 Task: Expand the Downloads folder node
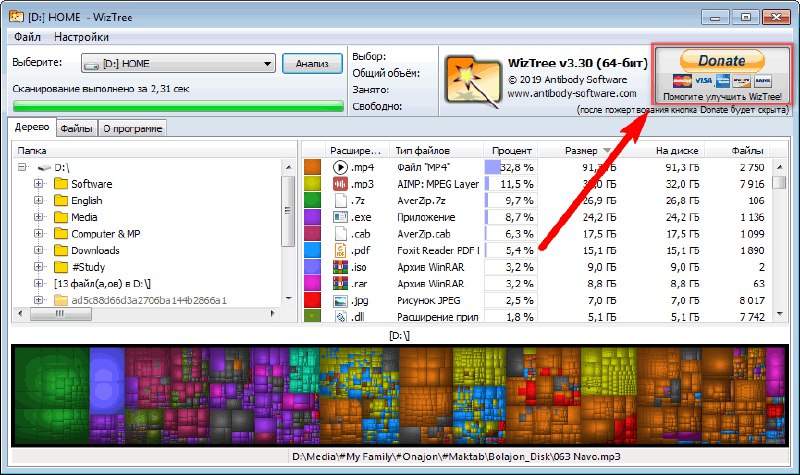(38, 250)
